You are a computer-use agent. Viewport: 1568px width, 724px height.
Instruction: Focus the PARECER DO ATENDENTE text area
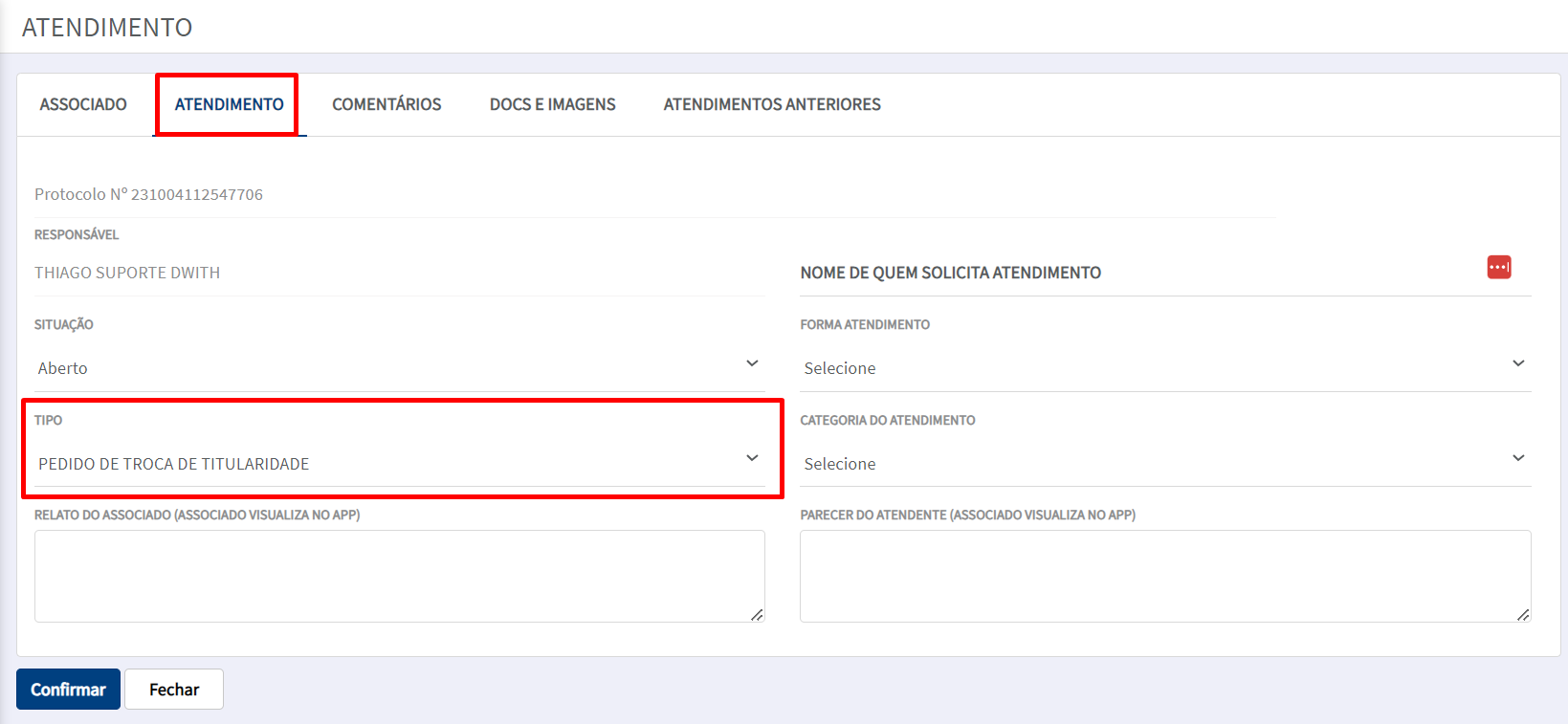point(1165,576)
